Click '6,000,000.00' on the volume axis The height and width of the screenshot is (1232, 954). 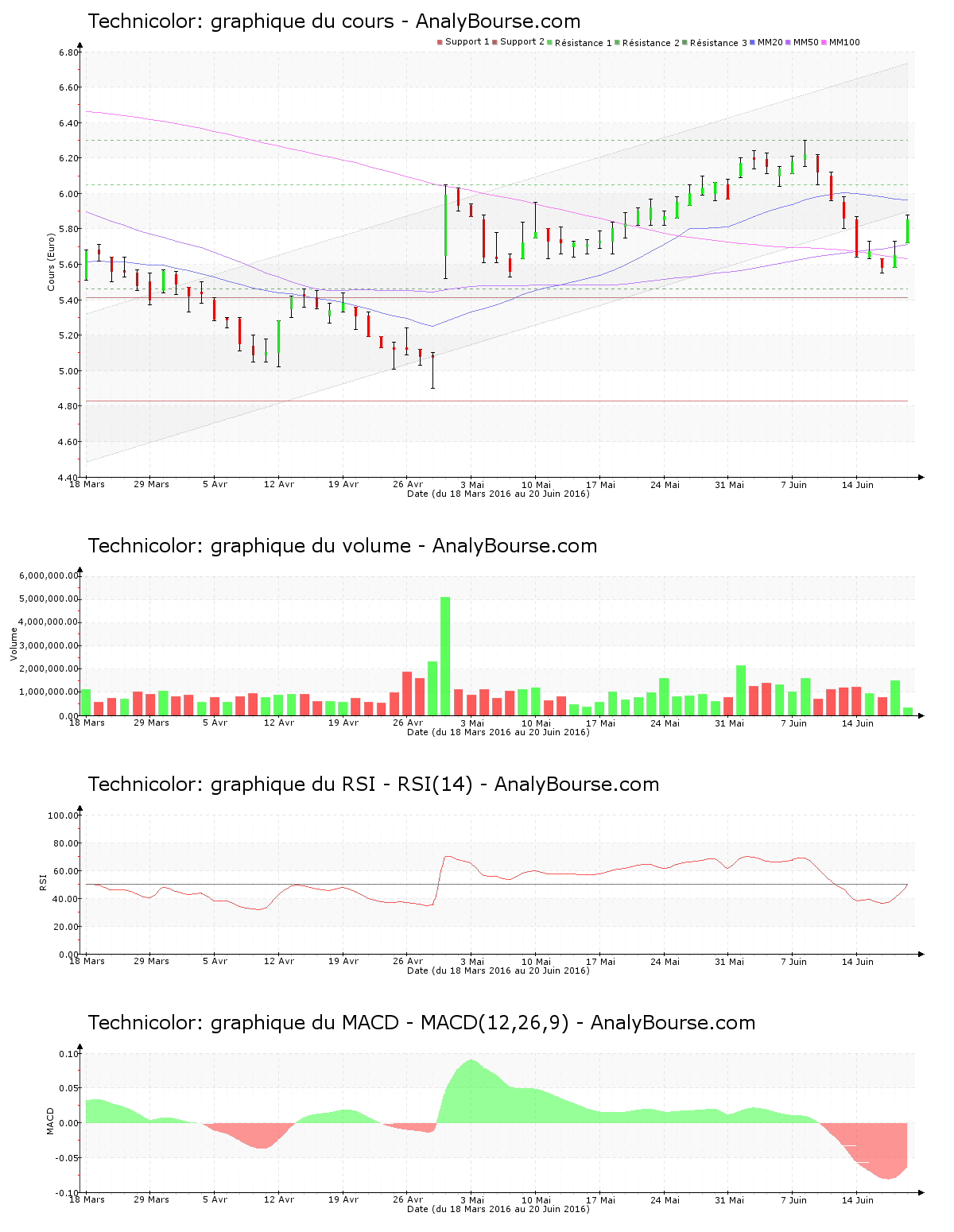[49, 575]
